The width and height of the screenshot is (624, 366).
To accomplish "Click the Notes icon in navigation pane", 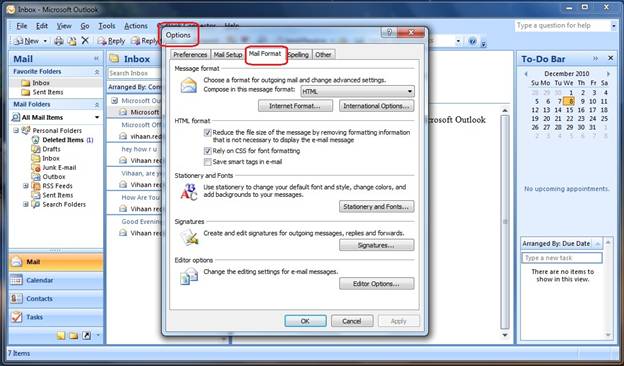I will point(60,336).
